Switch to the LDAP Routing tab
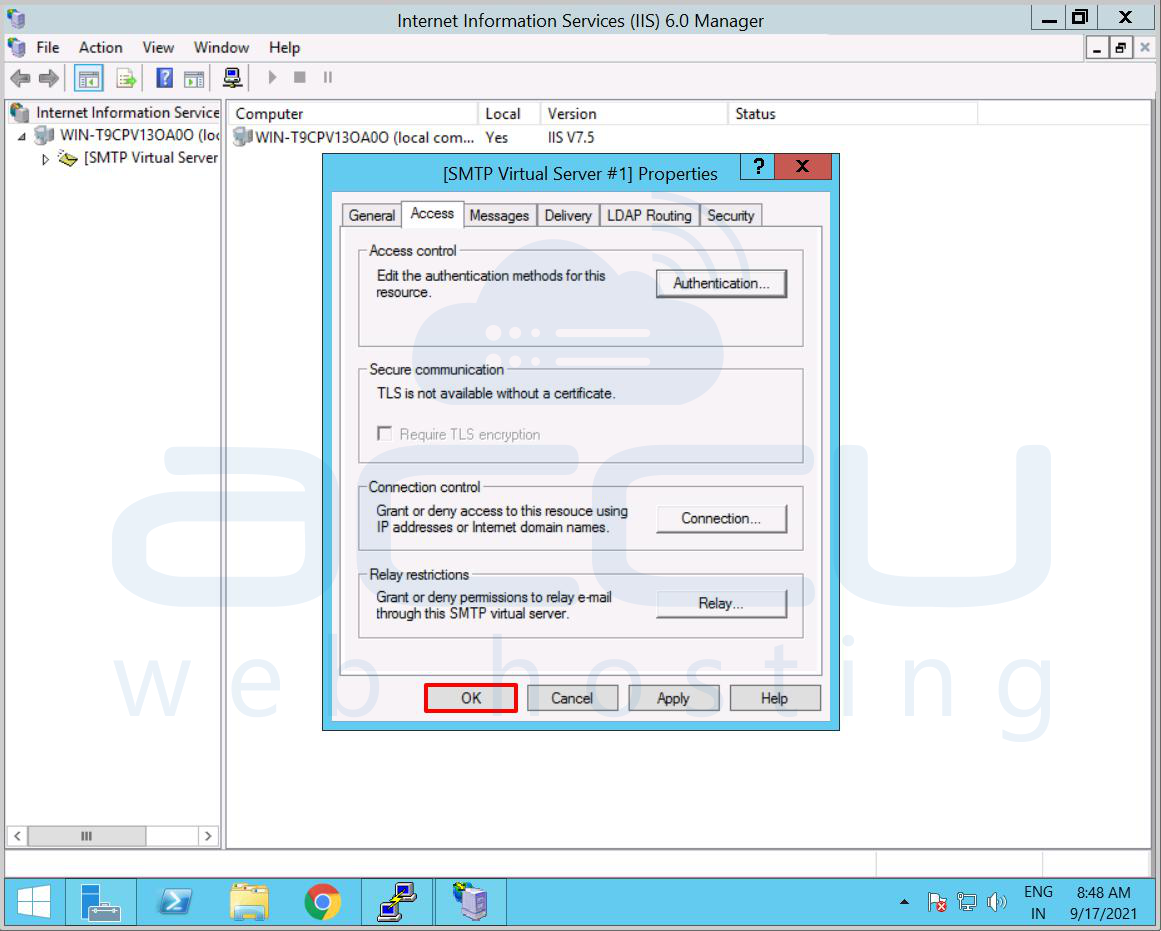This screenshot has width=1161, height=931. (x=649, y=216)
